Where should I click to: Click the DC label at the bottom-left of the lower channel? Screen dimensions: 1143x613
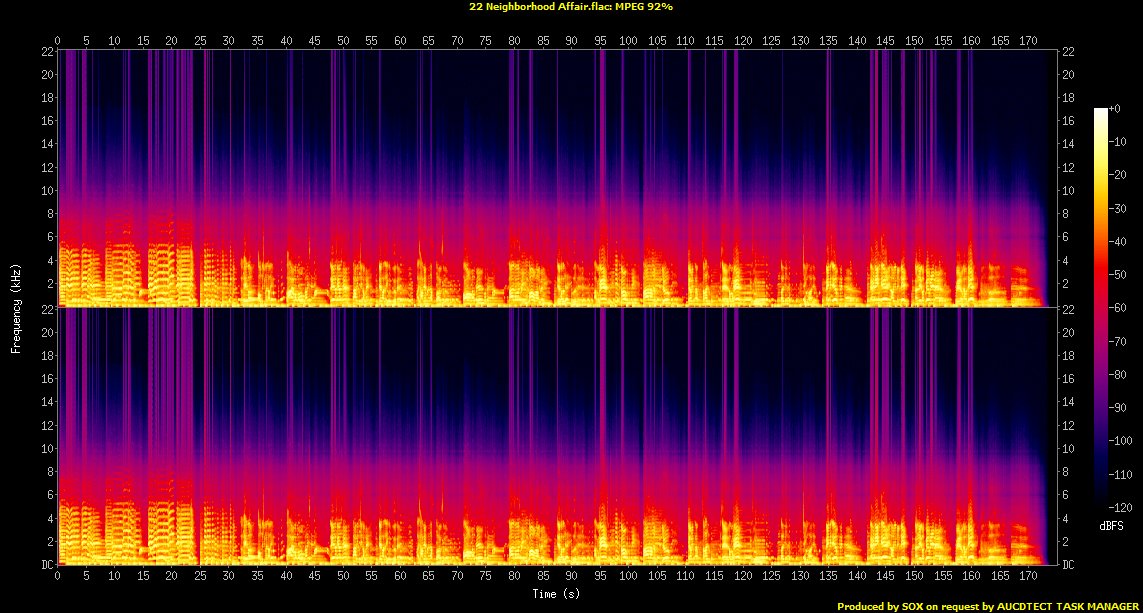point(46,565)
